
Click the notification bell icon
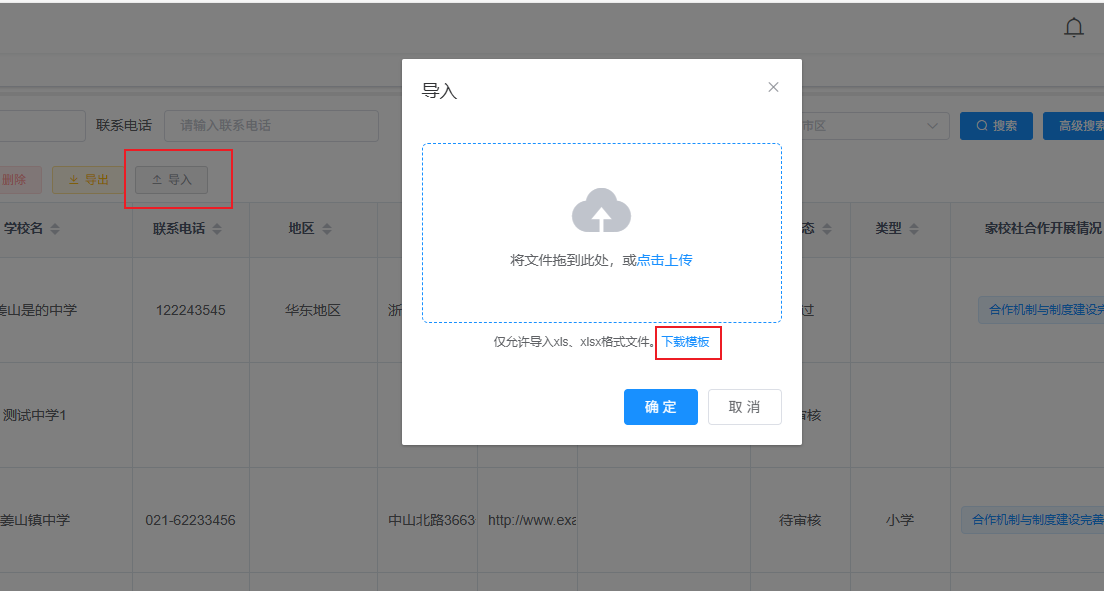point(1074,28)
